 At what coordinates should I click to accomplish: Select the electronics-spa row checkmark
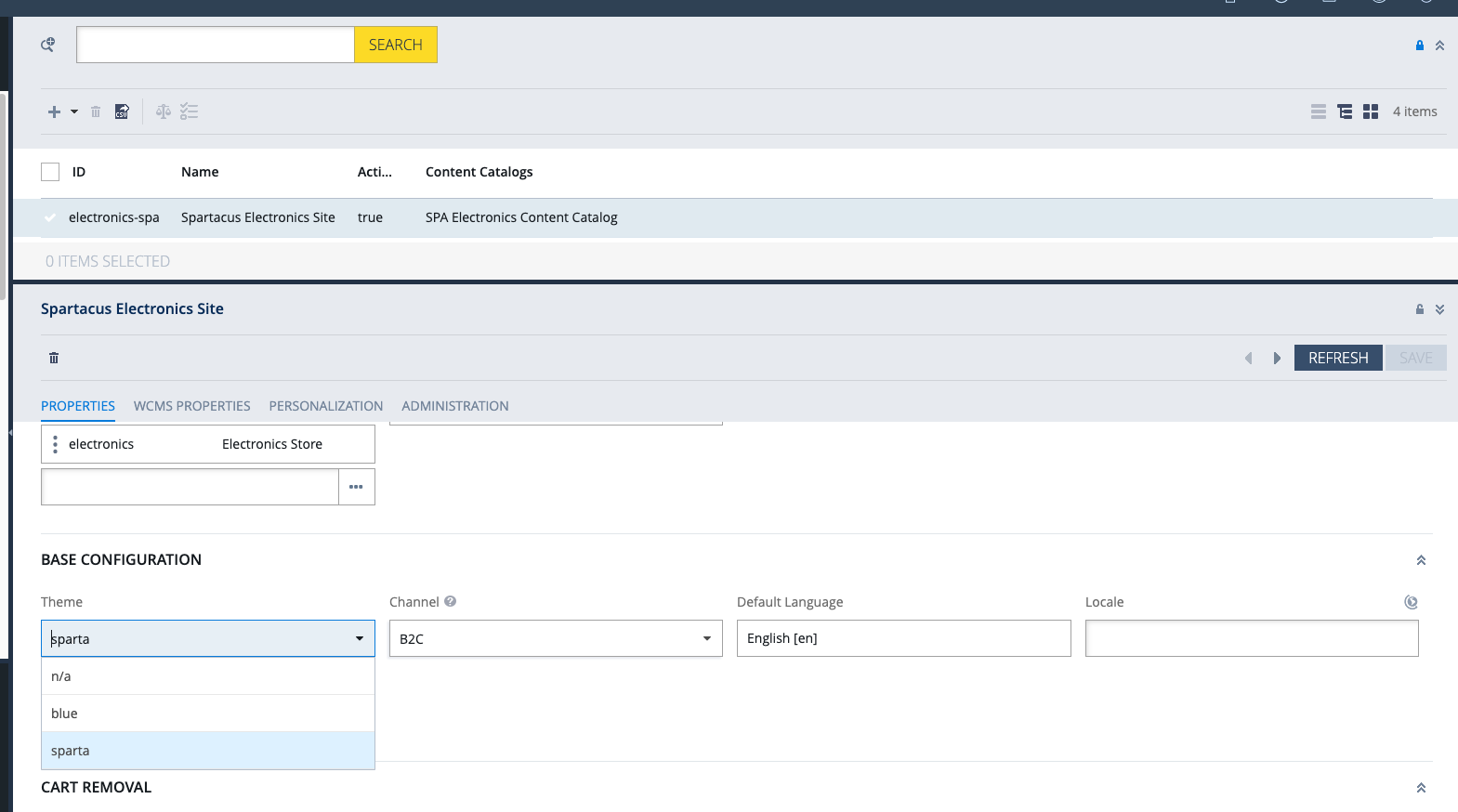click(x=50, y=217)
